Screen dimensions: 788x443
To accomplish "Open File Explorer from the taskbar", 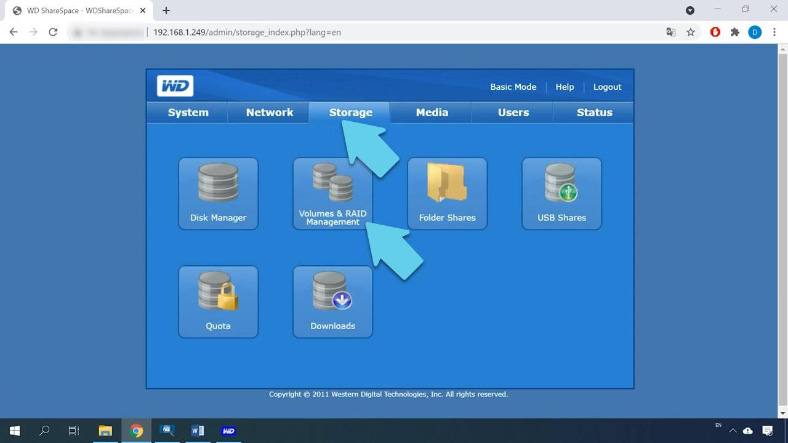I will tap(105, 430).
